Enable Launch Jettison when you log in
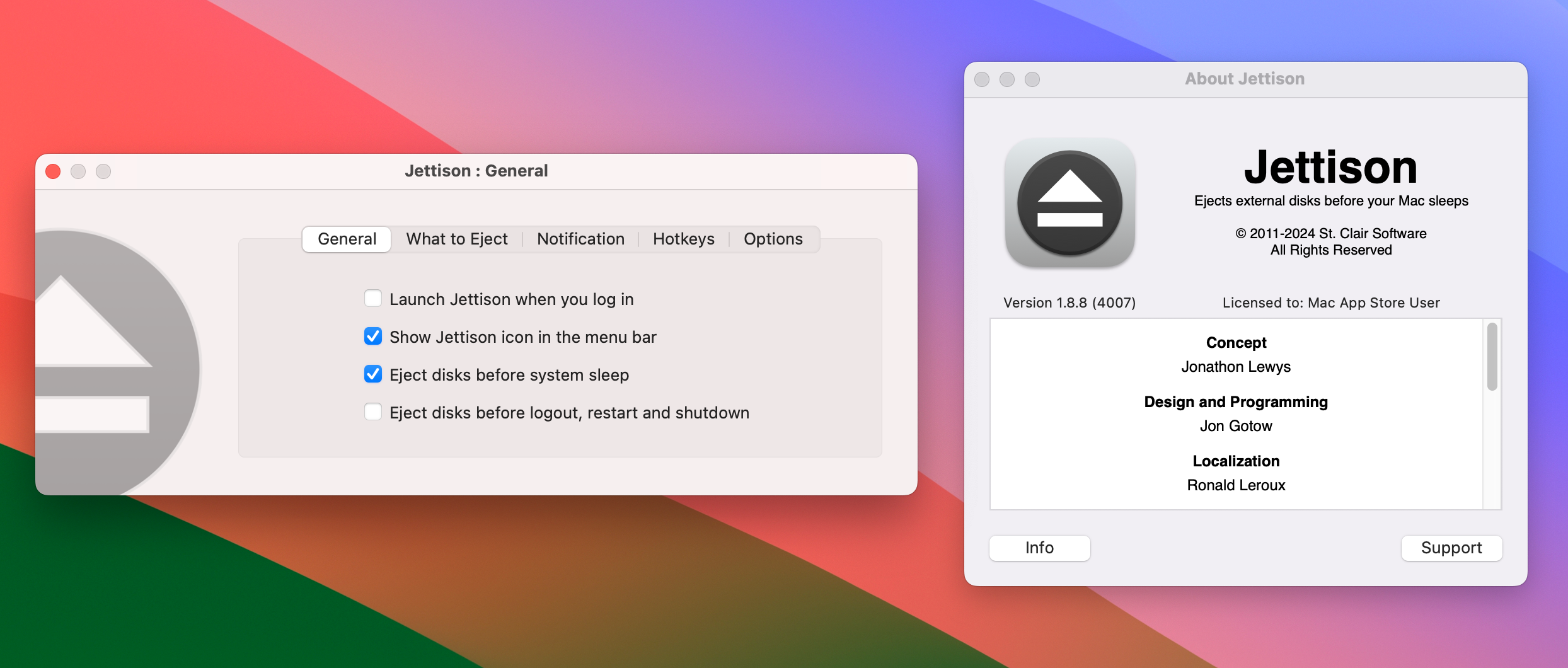The height and width of the screenshot is (668, 1568). pos(373,298)
